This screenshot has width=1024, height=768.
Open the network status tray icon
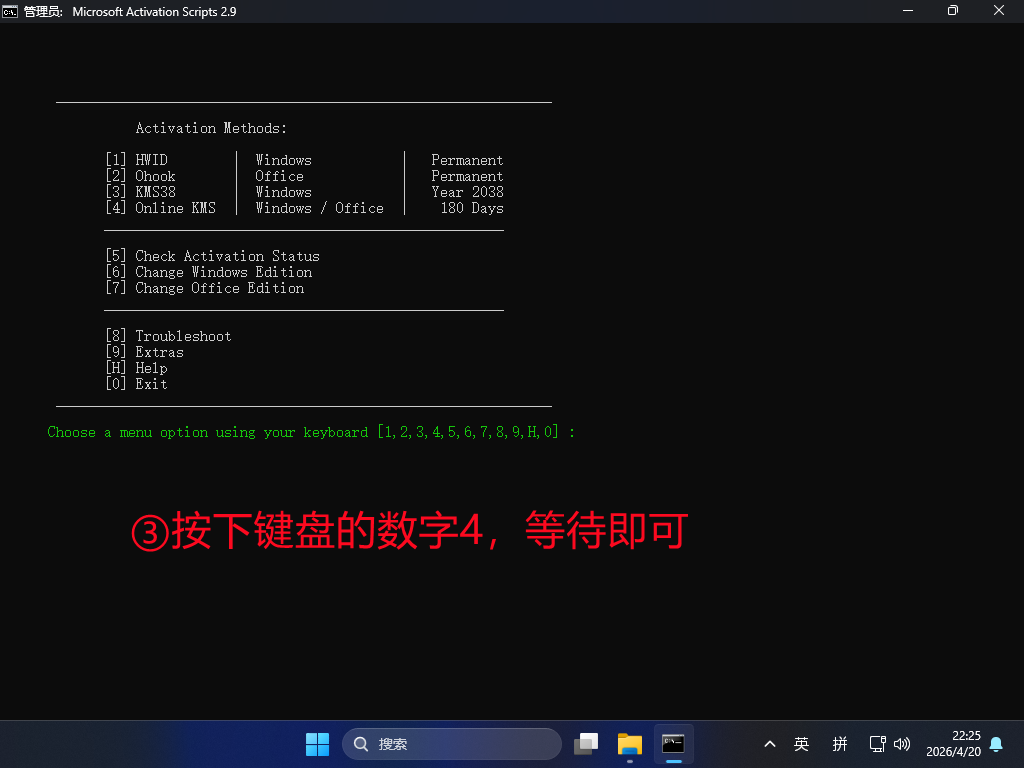click(877, 744)
